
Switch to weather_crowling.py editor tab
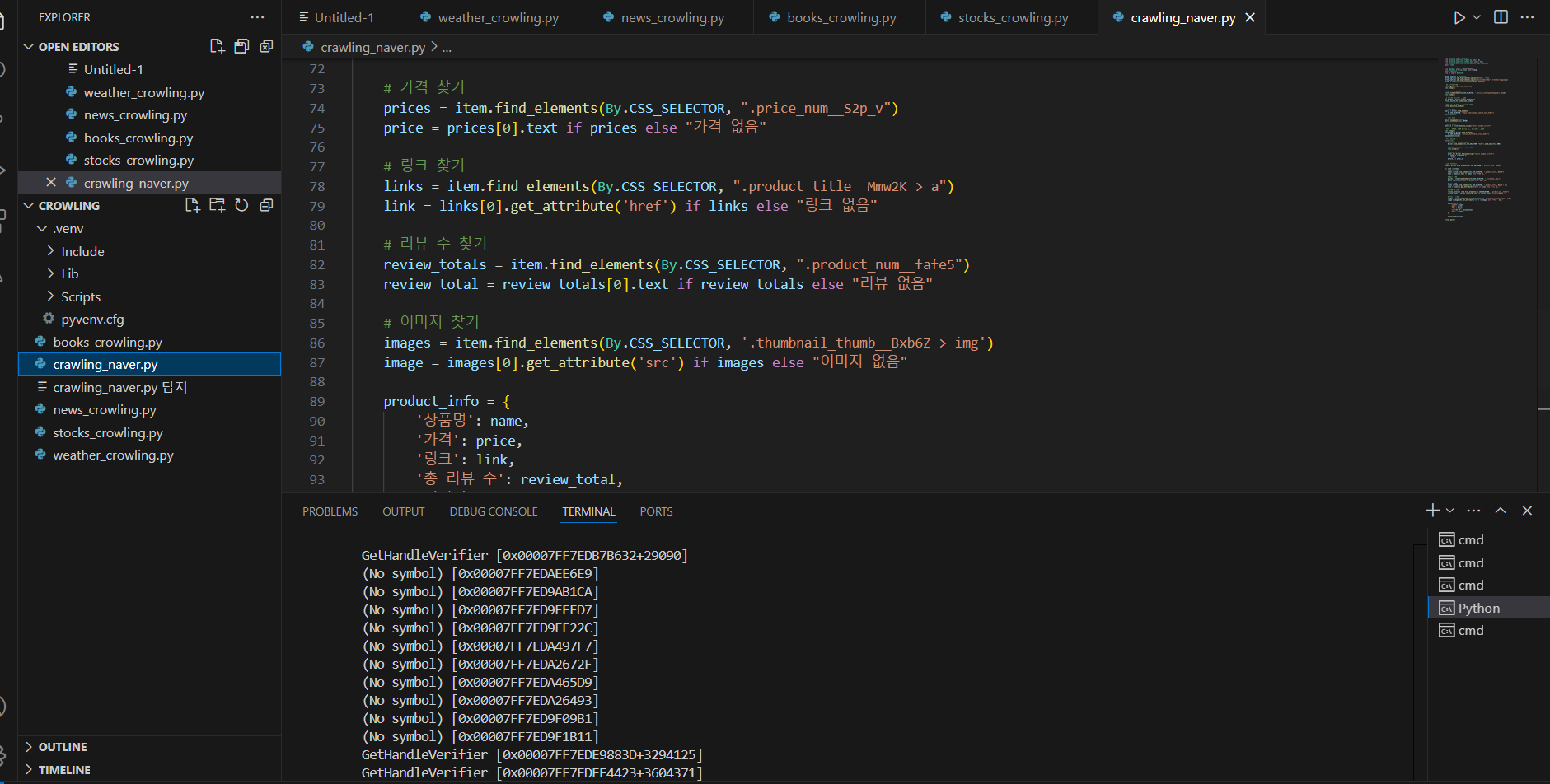click(x=497, y=17)
